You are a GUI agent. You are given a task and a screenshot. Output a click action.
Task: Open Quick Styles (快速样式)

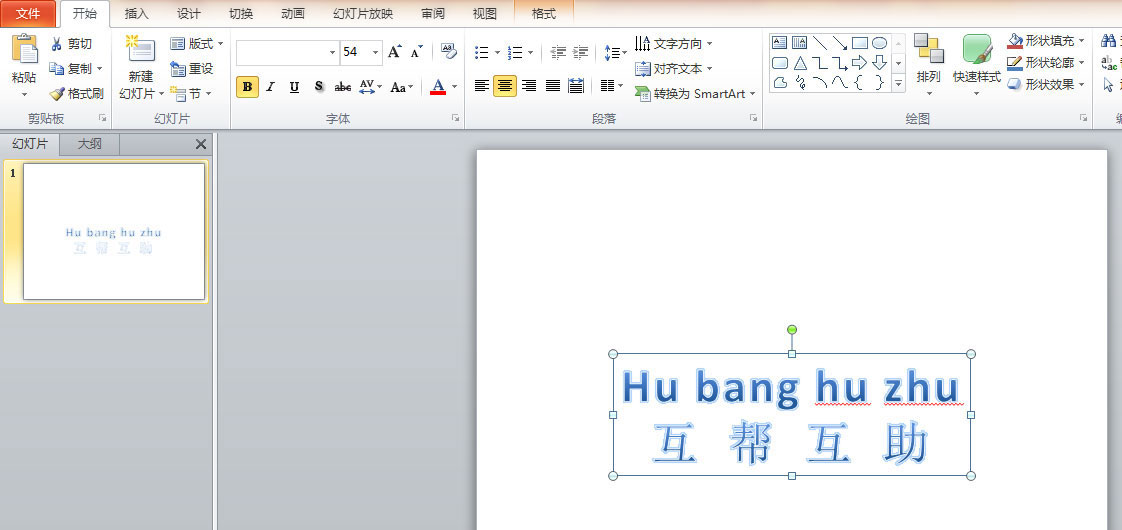tap(976, 62)
